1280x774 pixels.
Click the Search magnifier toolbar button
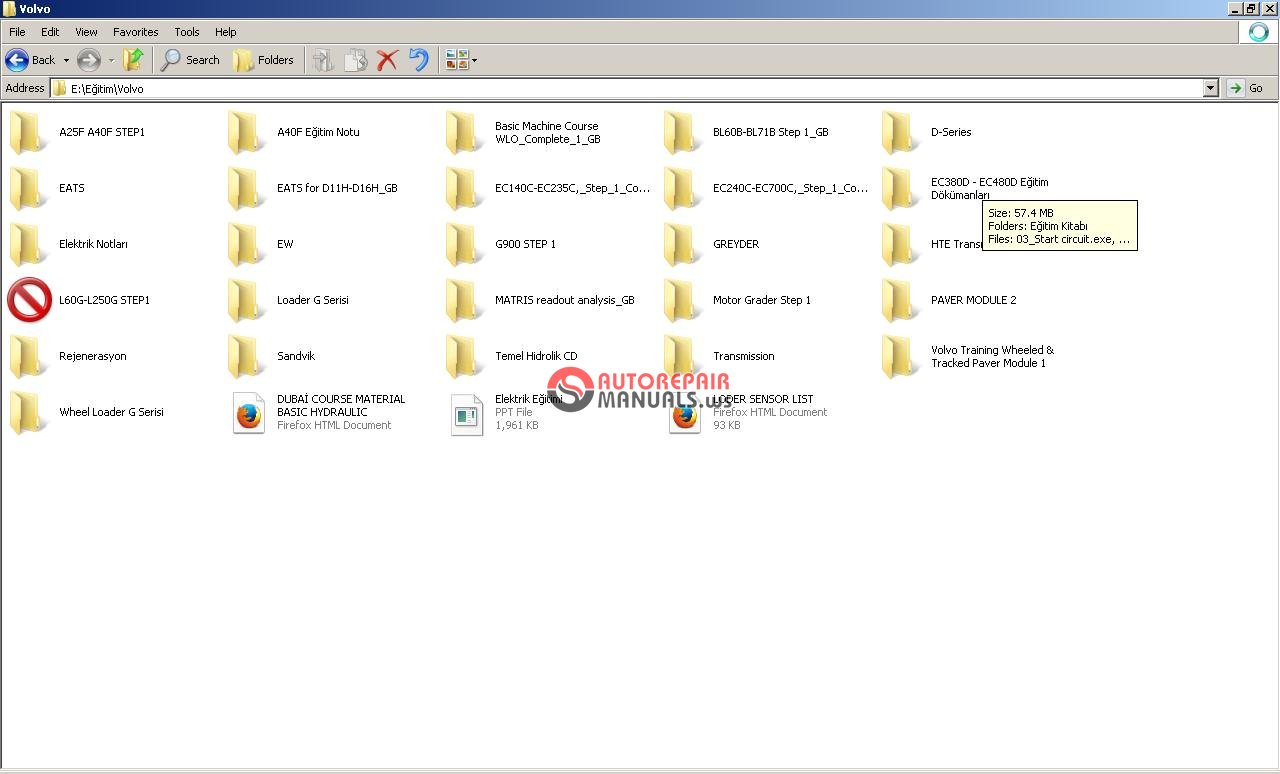190,60
